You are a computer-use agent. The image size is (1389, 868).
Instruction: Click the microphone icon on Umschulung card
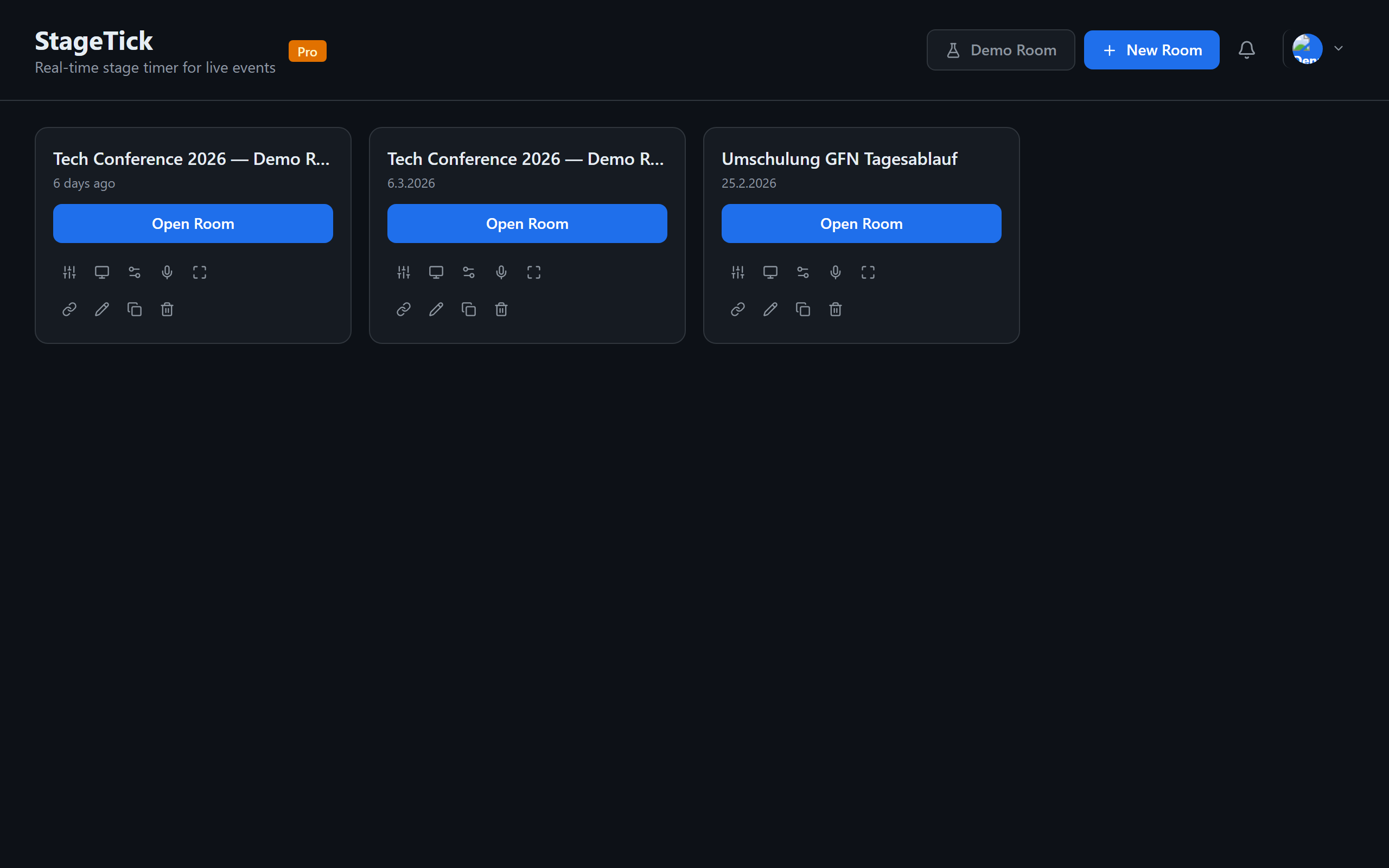835,272
